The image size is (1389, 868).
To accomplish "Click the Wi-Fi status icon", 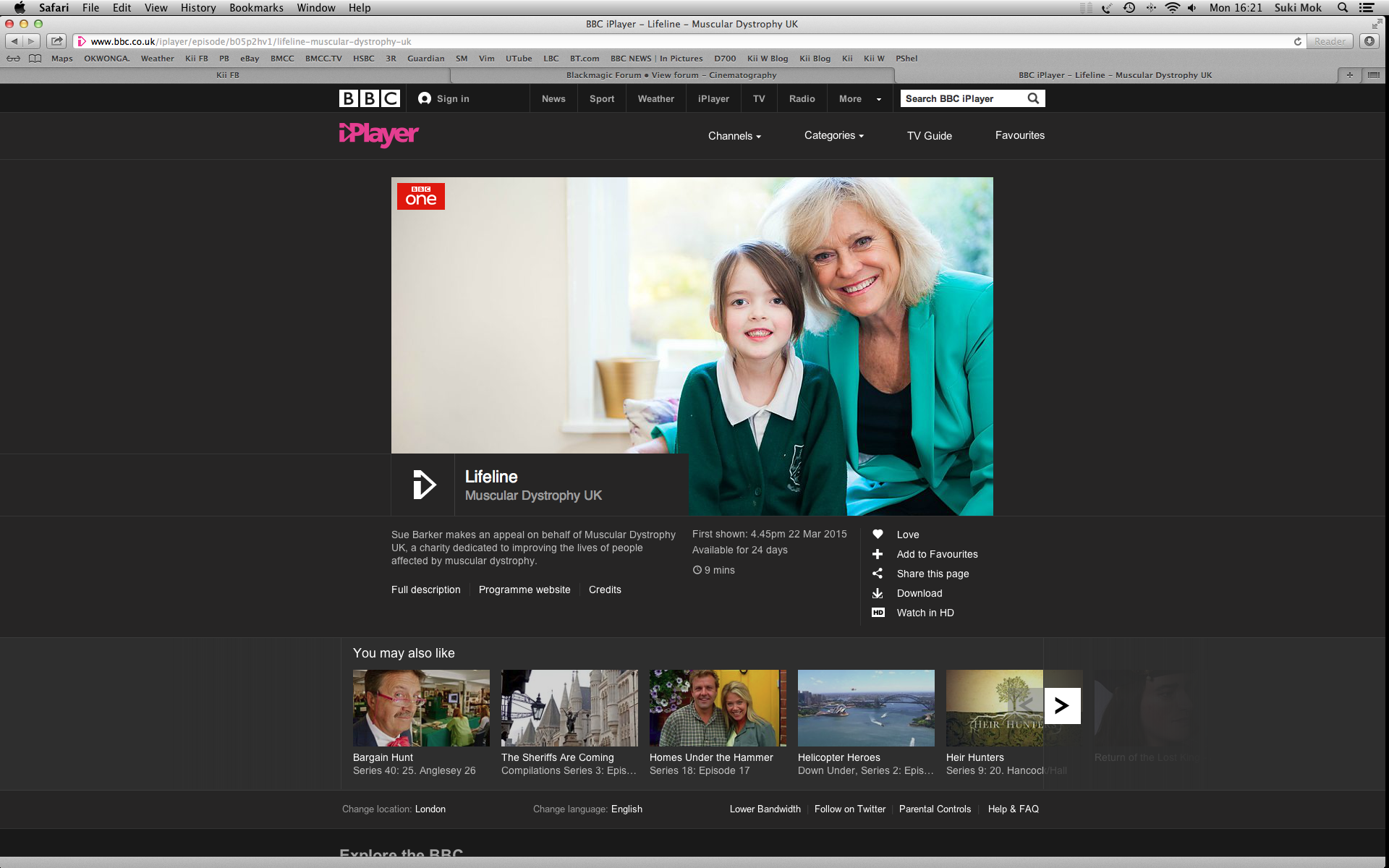I will [x=1173, y=8].
